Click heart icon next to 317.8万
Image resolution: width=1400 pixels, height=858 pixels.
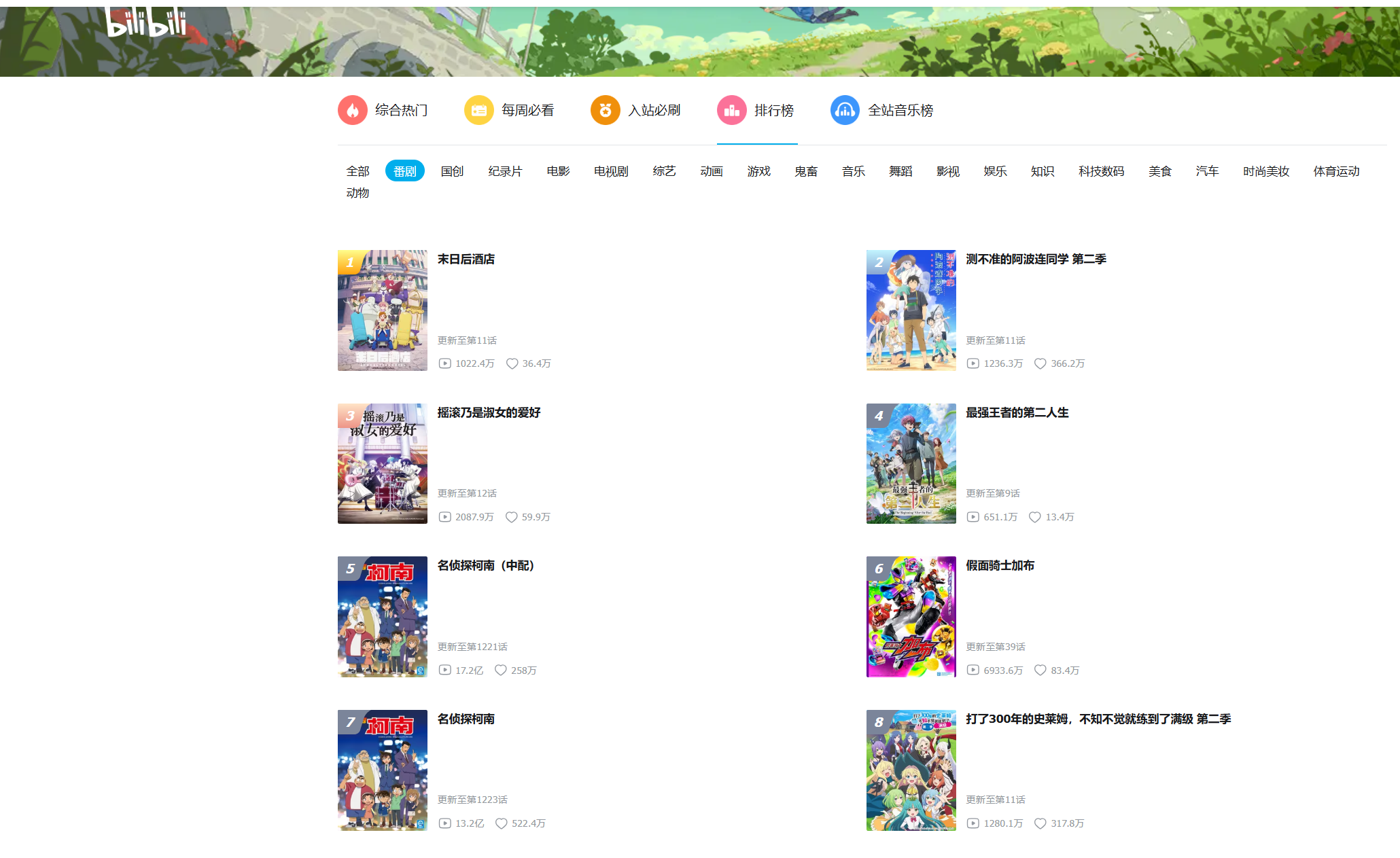point(1040,823)
